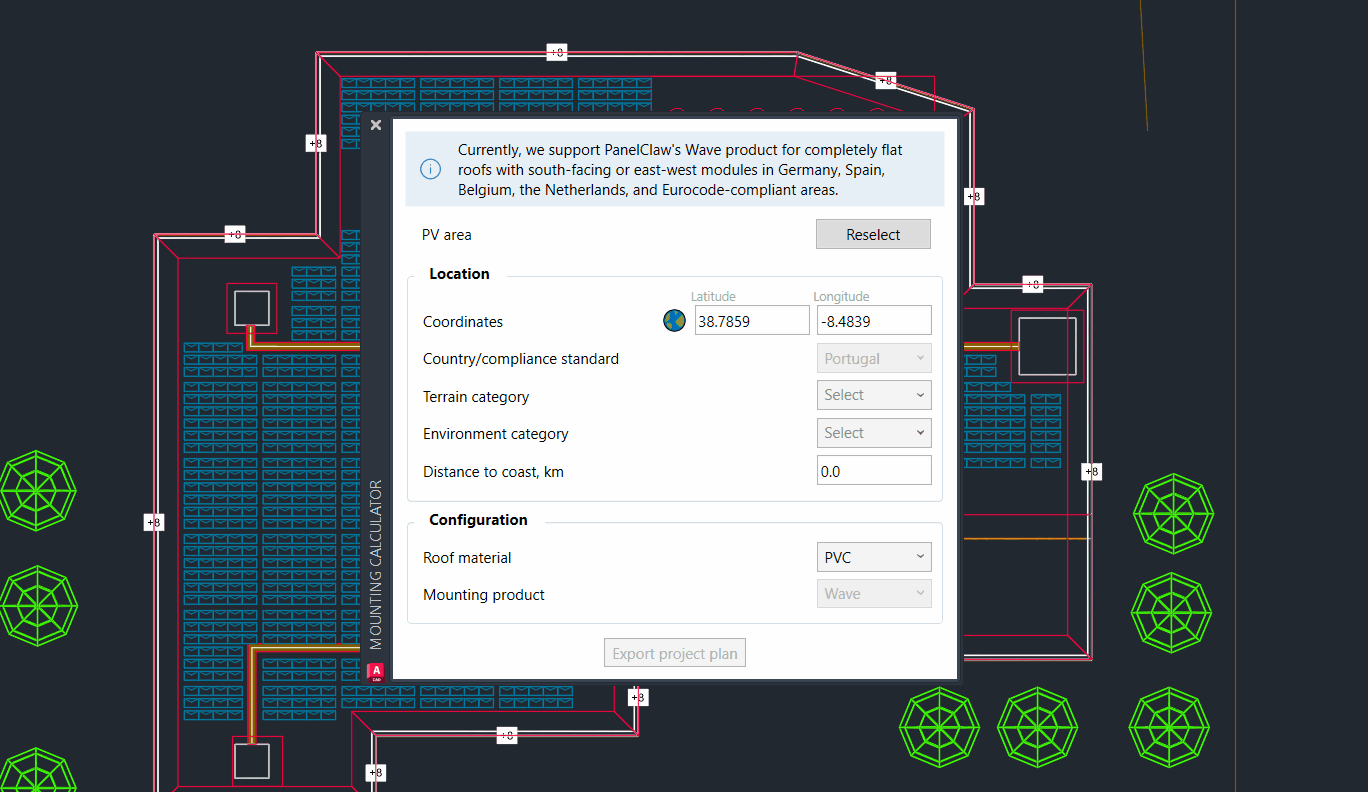The image size is (1368, 792).
Task: Click the Distance to coast input field
Action: [x=874, y=470]
